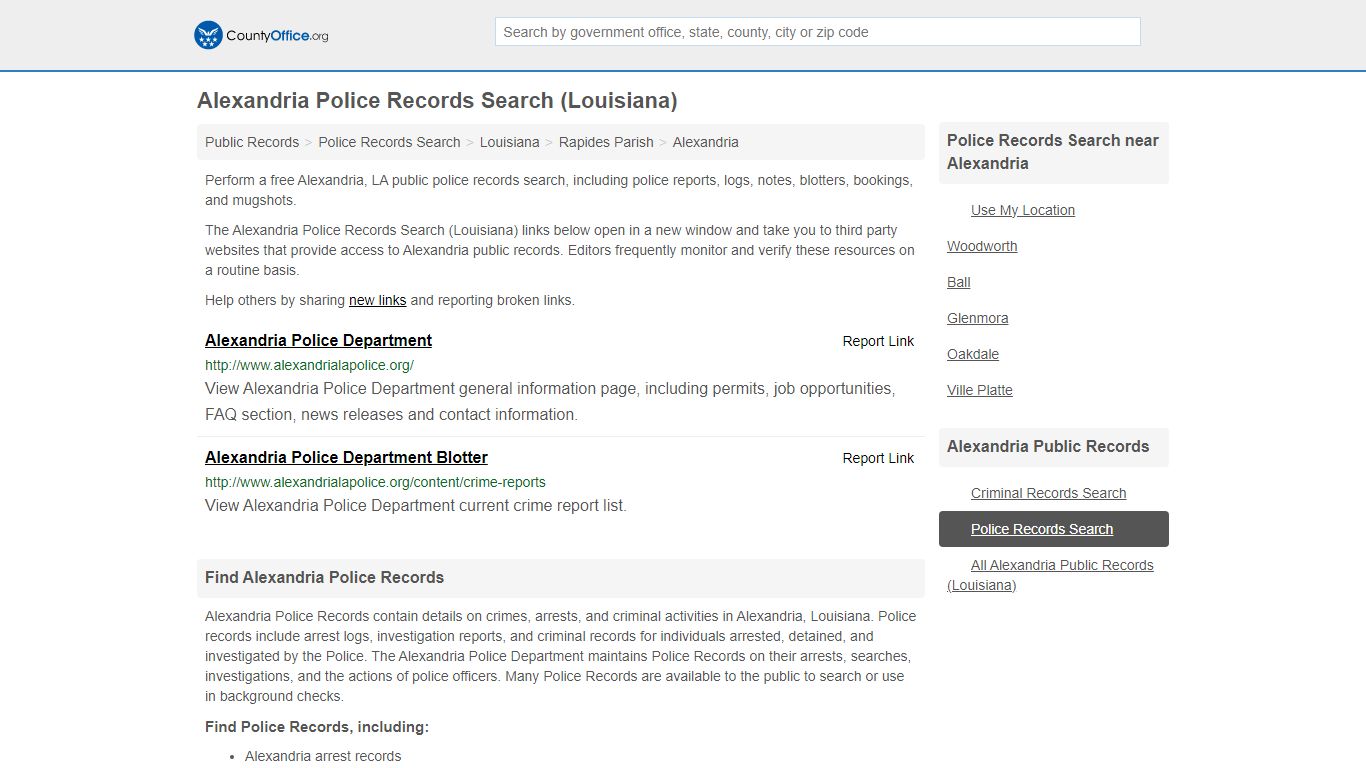Click the page heading Alexandria Police Records Search

(437, 101)
